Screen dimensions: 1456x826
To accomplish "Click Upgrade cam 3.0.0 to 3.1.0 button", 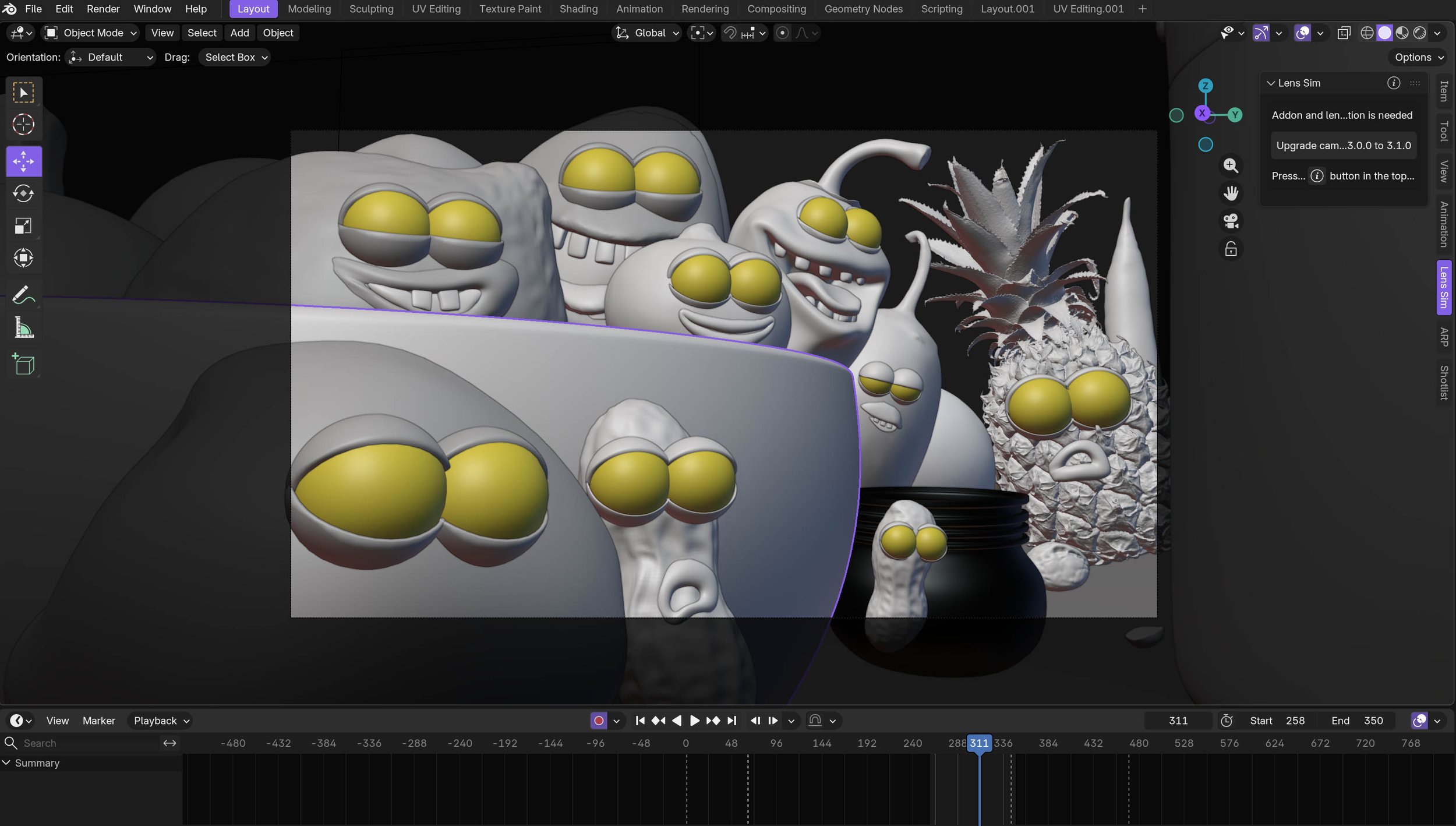I will pos(1343,146).
